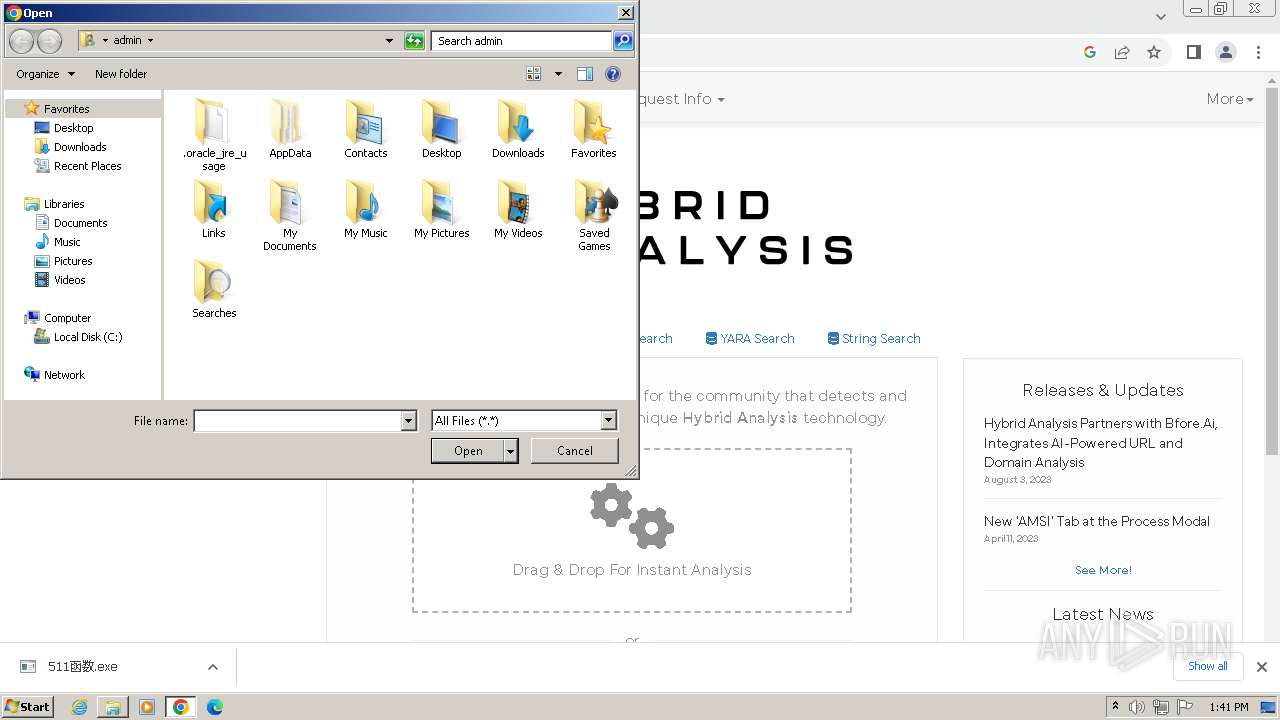Click the Start button
The image size is (1280, 720).
click(28, 707)
